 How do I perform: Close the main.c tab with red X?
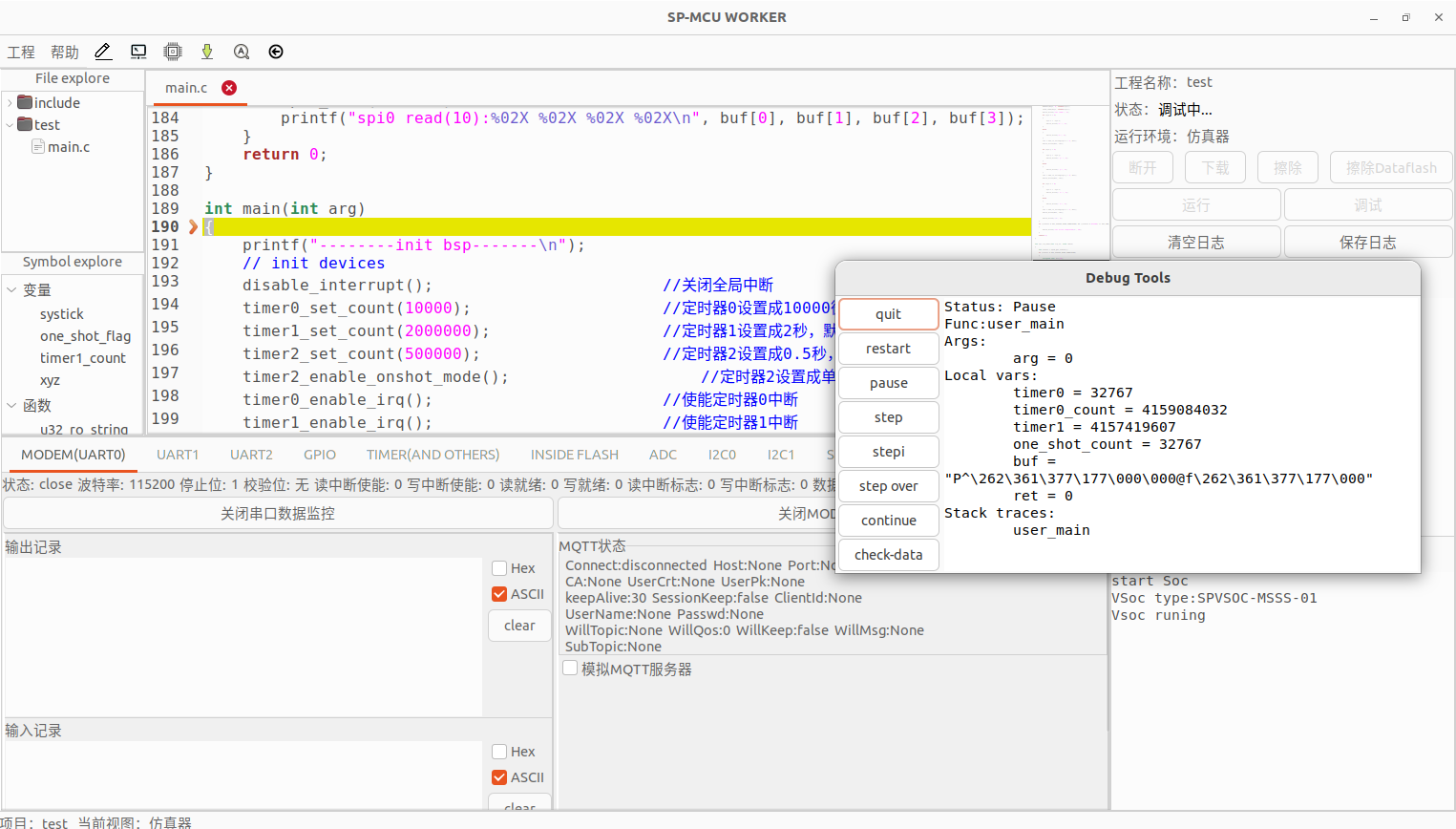(229, 88)
